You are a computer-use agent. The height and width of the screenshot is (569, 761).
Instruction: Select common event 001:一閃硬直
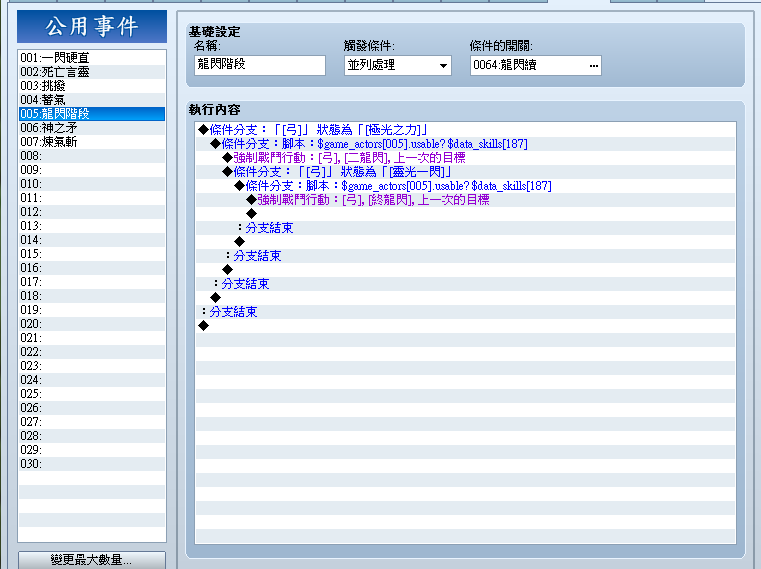click(92, 58)
